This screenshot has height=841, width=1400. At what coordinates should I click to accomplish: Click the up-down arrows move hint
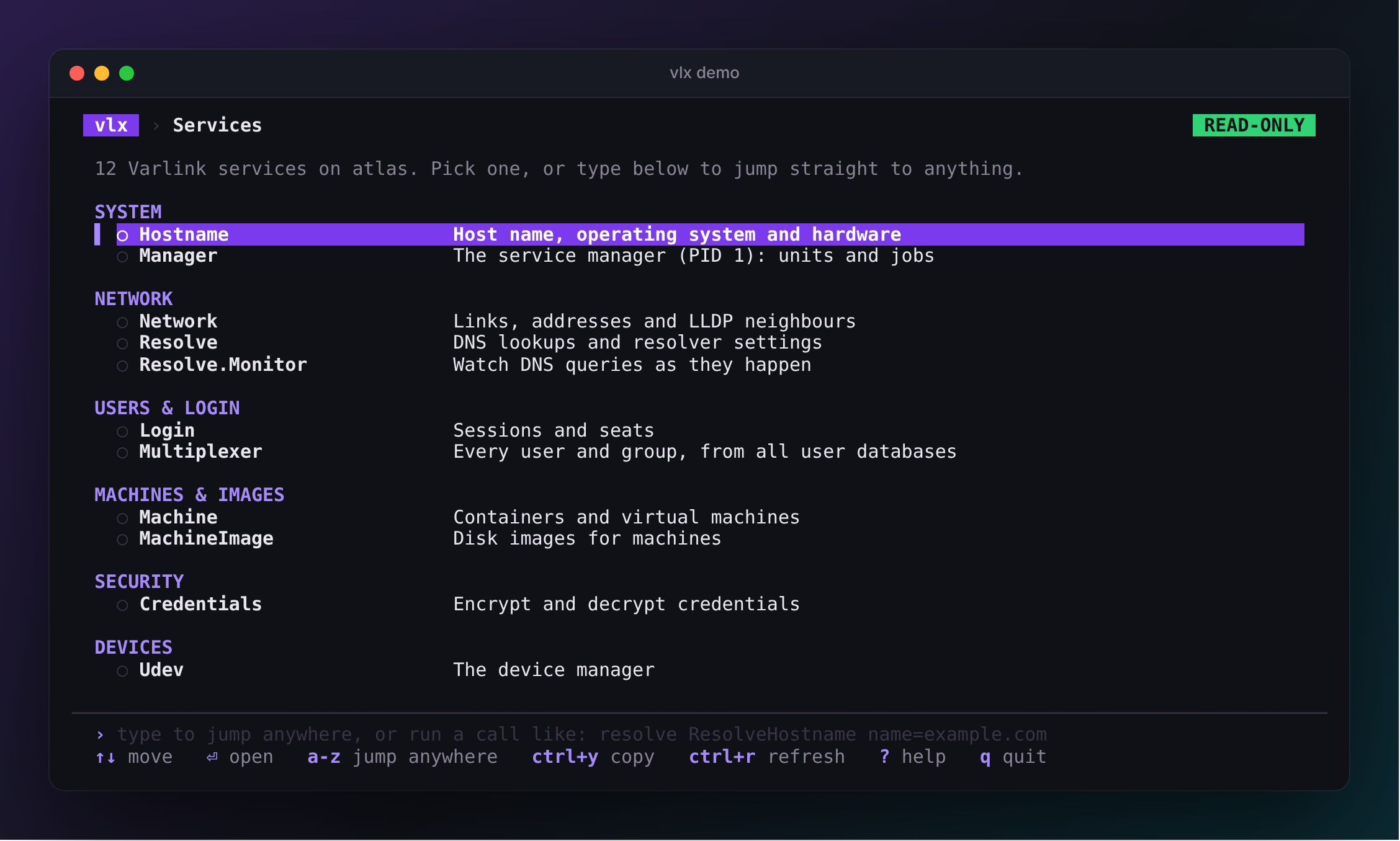tap(134, 757)
